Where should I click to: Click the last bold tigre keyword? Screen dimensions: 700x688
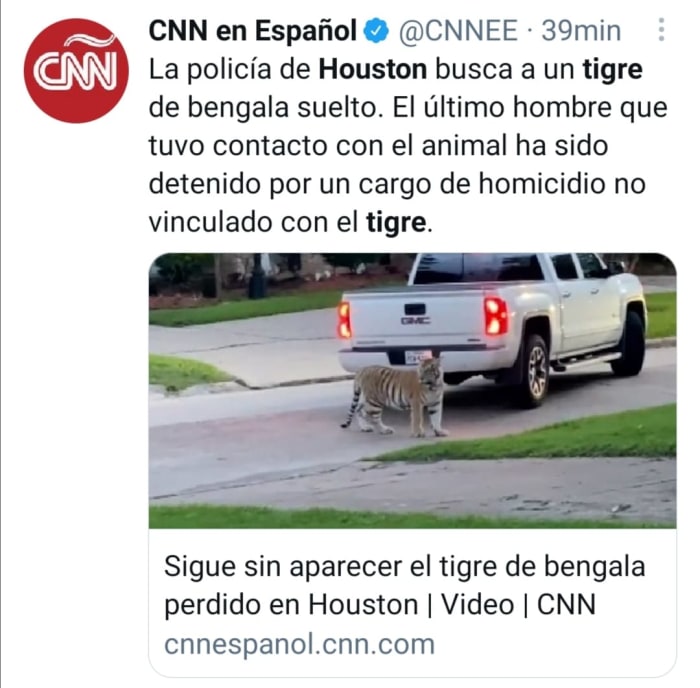[396, 223]
